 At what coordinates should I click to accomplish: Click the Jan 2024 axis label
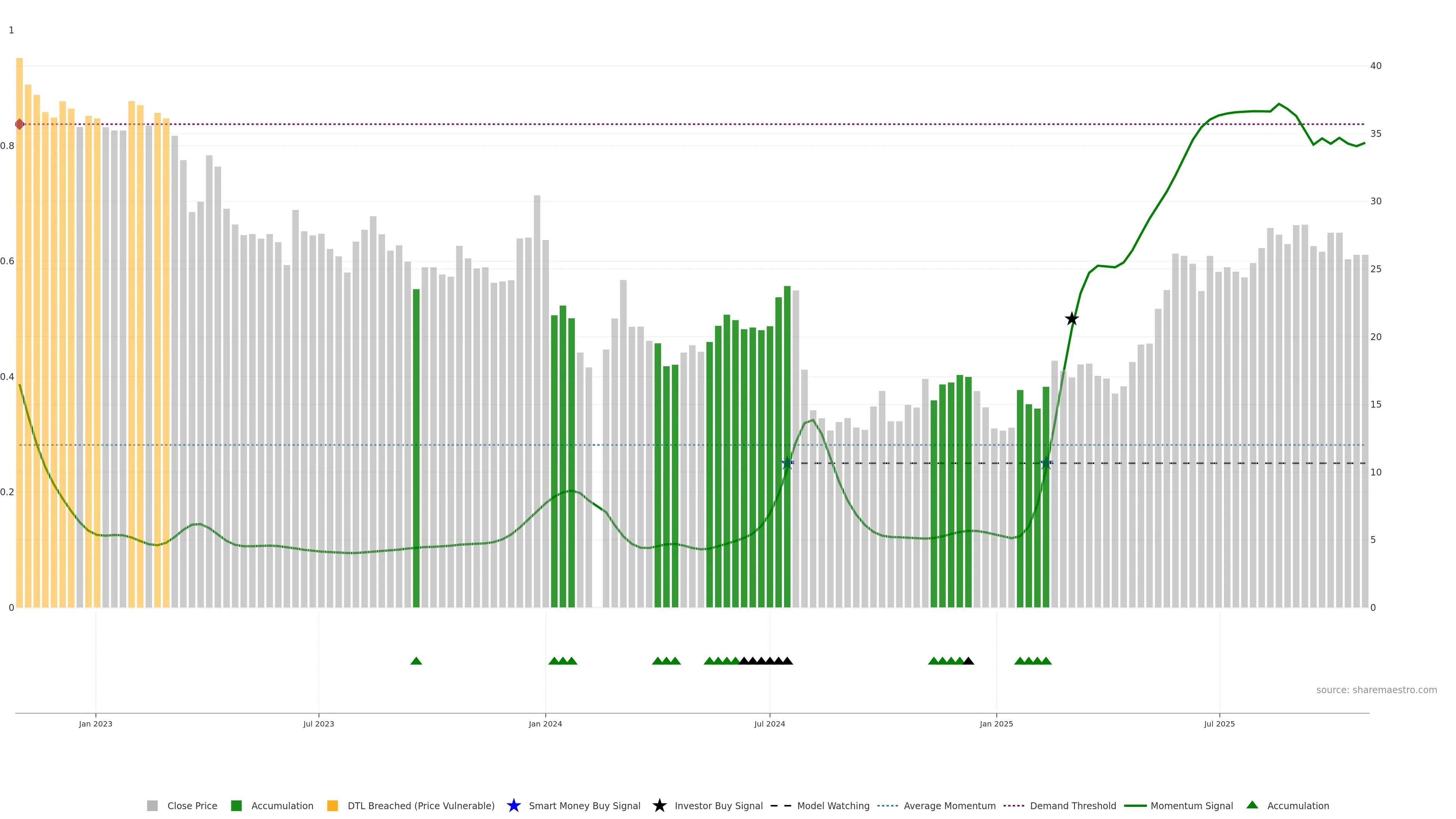pos(545,724)
